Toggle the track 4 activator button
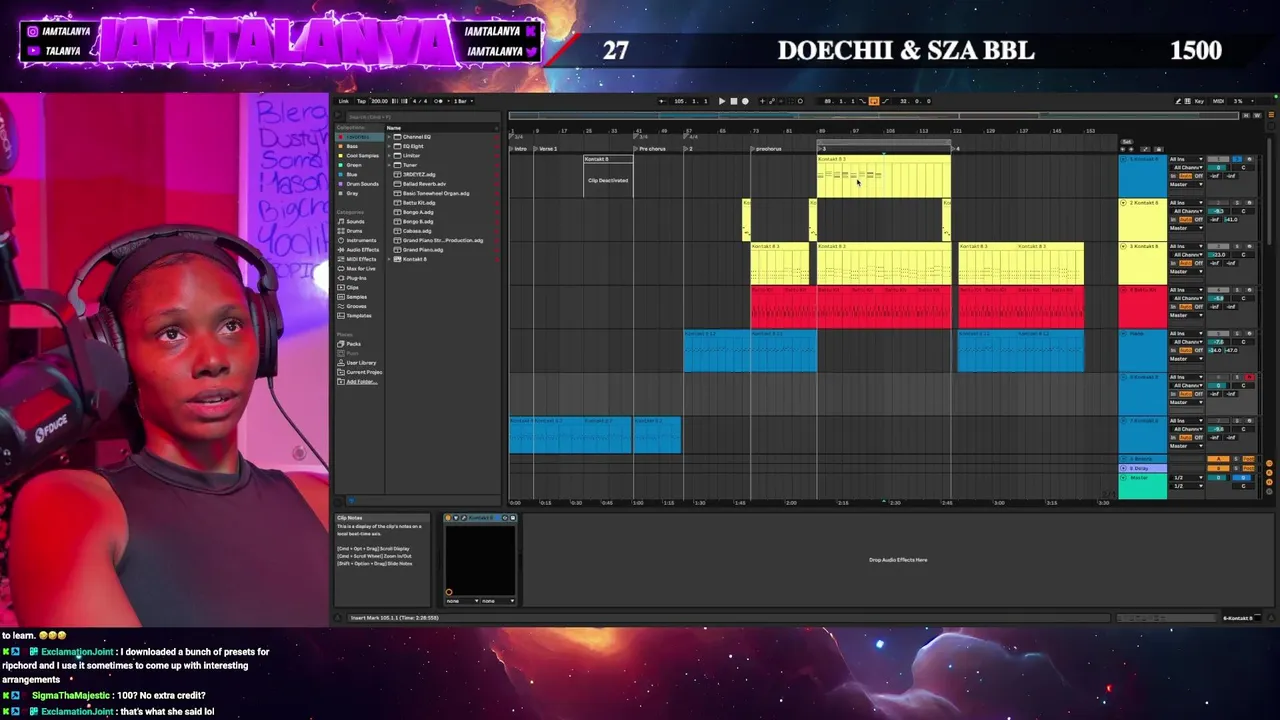Screen dimensions: 1280x720 point(1218,290)
